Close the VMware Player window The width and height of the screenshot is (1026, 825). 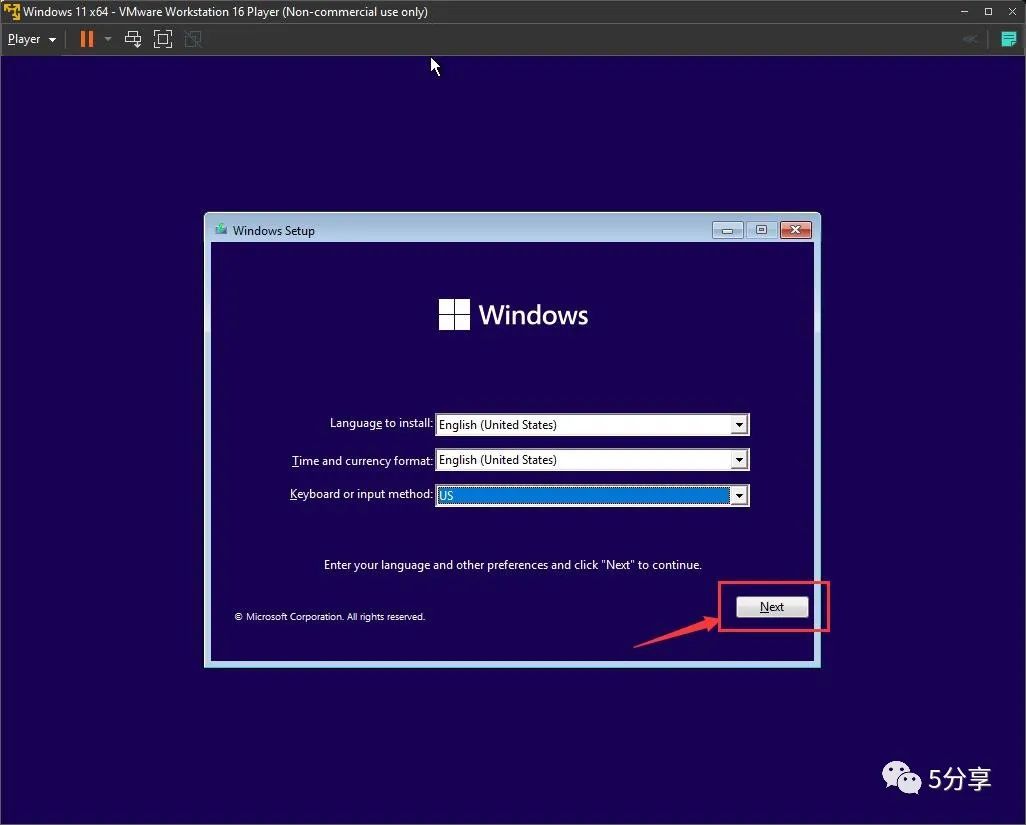point(1012,12)
